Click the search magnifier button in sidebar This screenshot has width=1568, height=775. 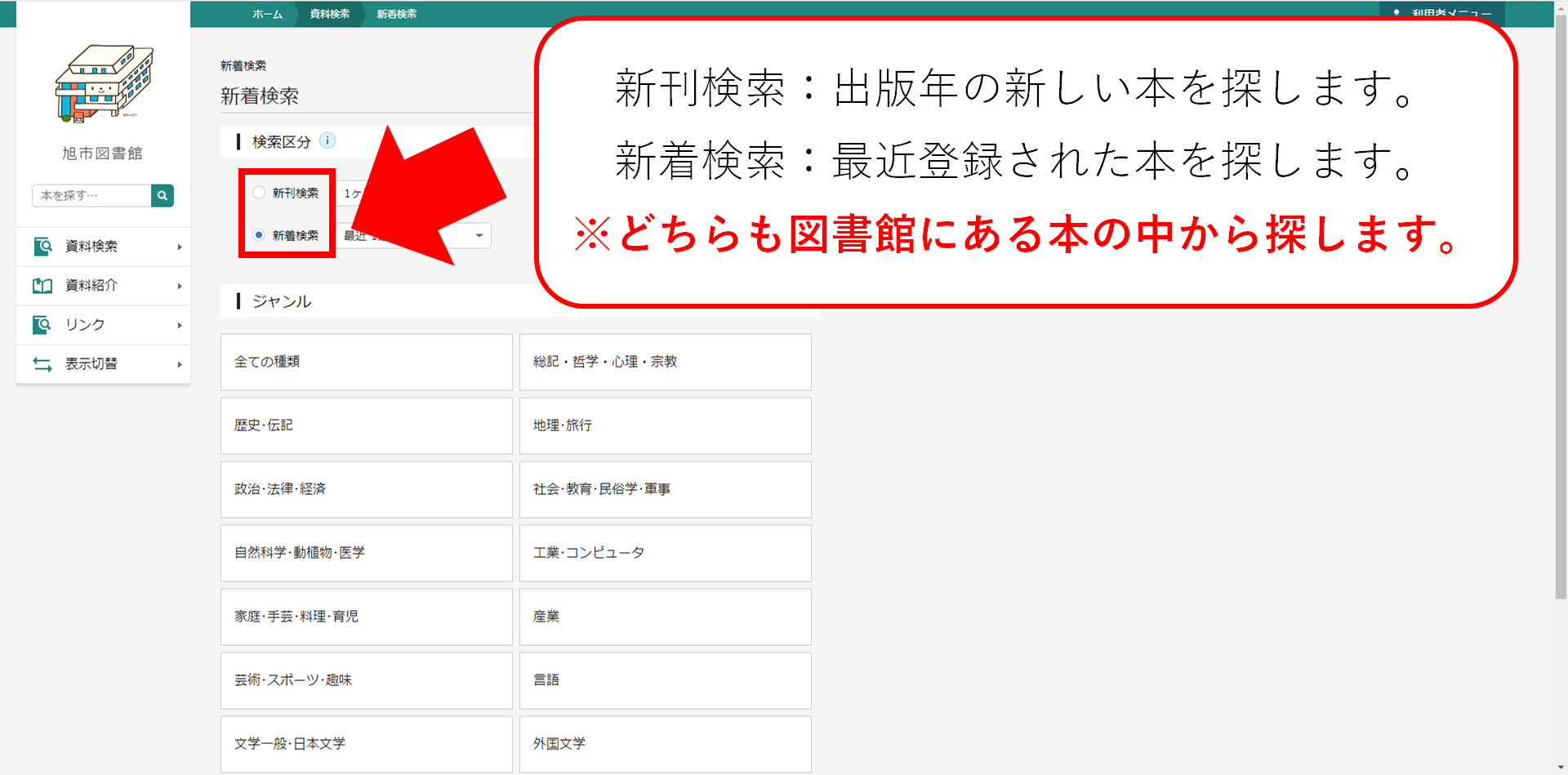click(163, 195)
